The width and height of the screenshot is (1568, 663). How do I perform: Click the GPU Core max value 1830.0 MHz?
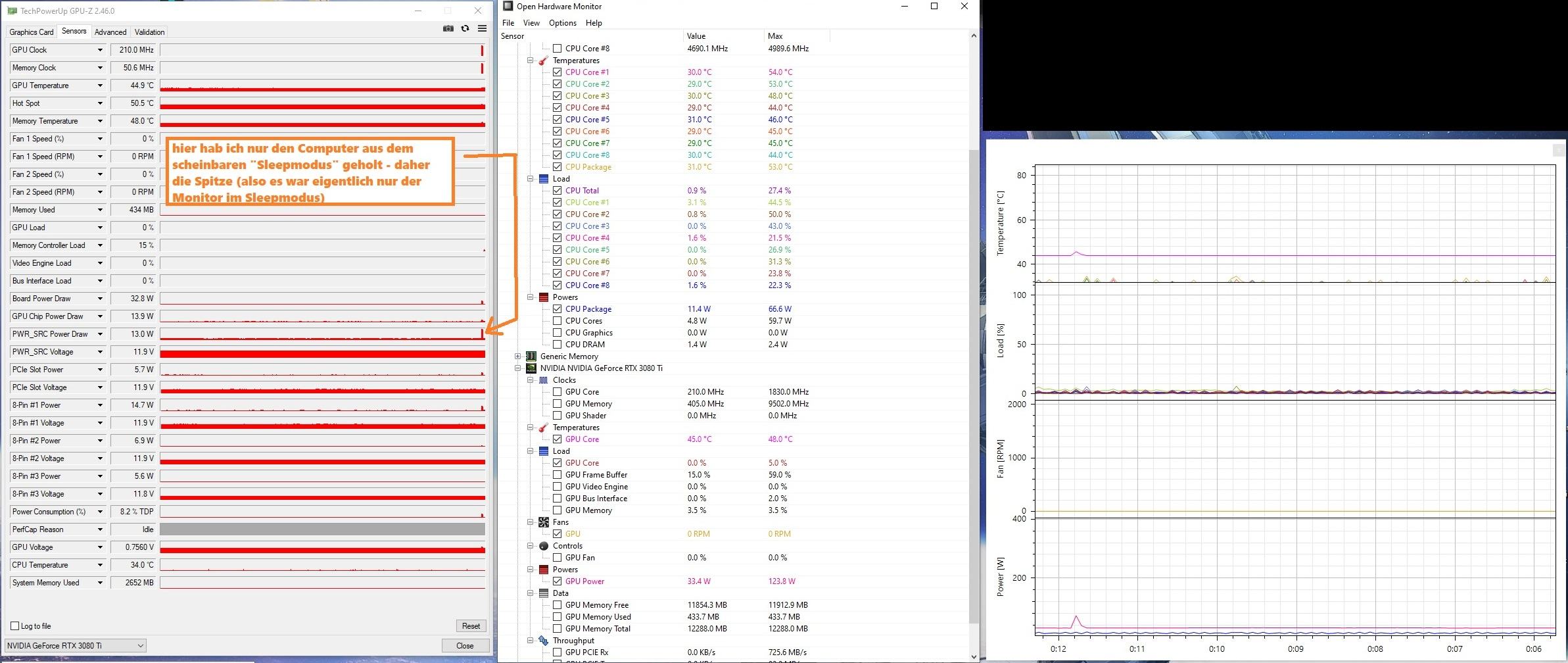tap(788, 392)
